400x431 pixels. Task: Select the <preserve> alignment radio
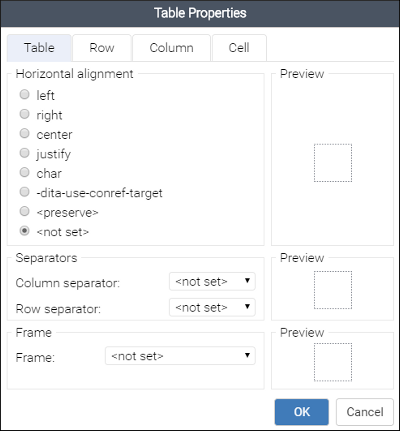point(24,211)
